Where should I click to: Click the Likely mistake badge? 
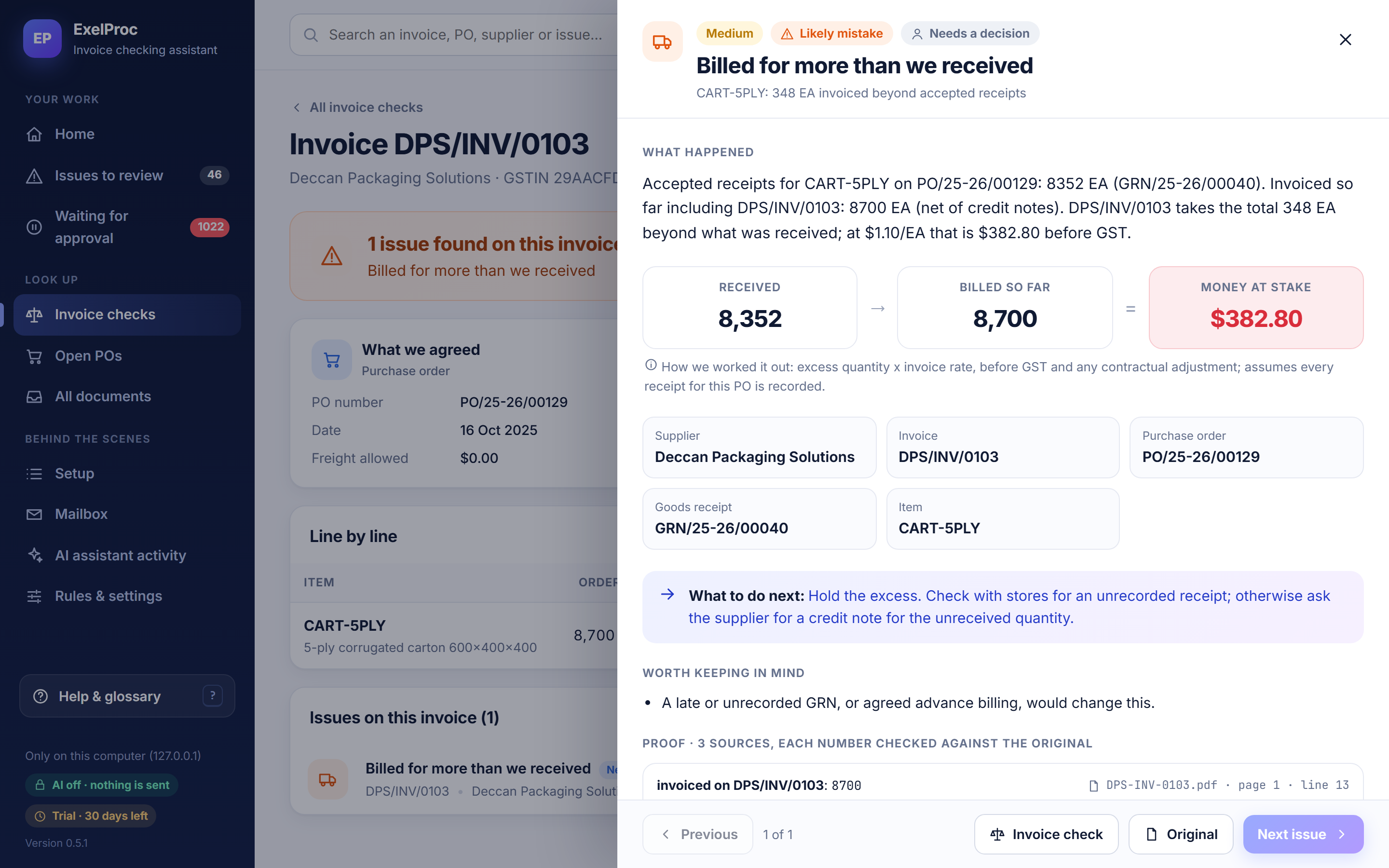(831, 33)
